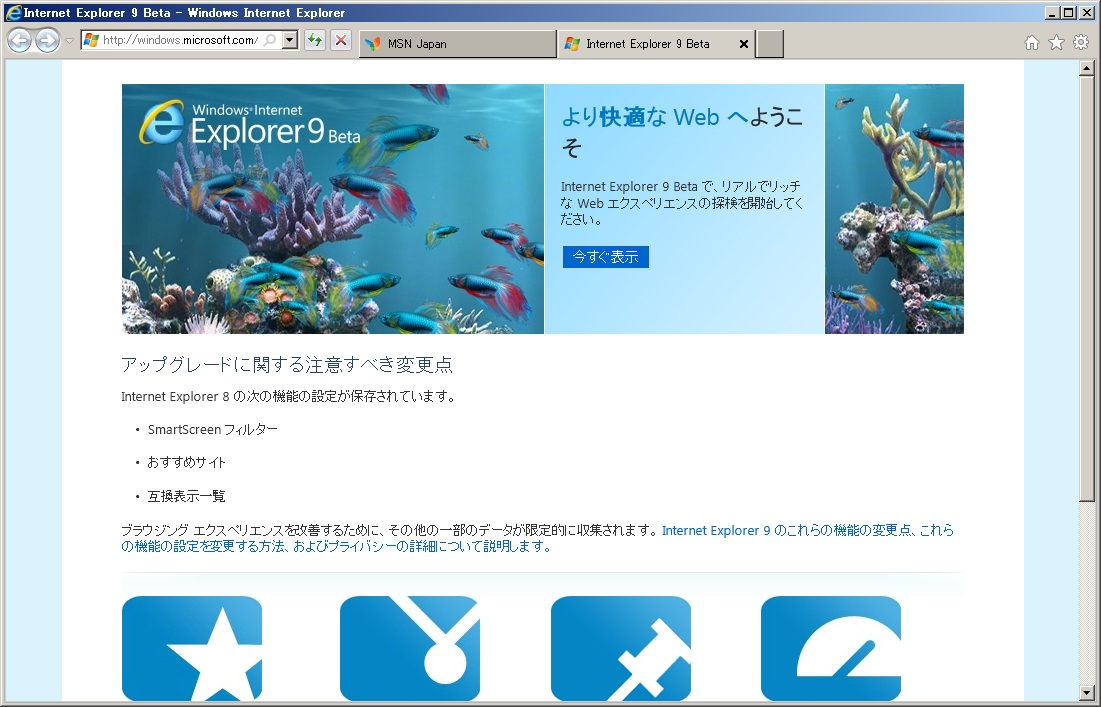This screenshot has height=707, width=1101.
Task: Click the アップグレードに関する注意すべき変更点 heading
Action: coord(286,364)
